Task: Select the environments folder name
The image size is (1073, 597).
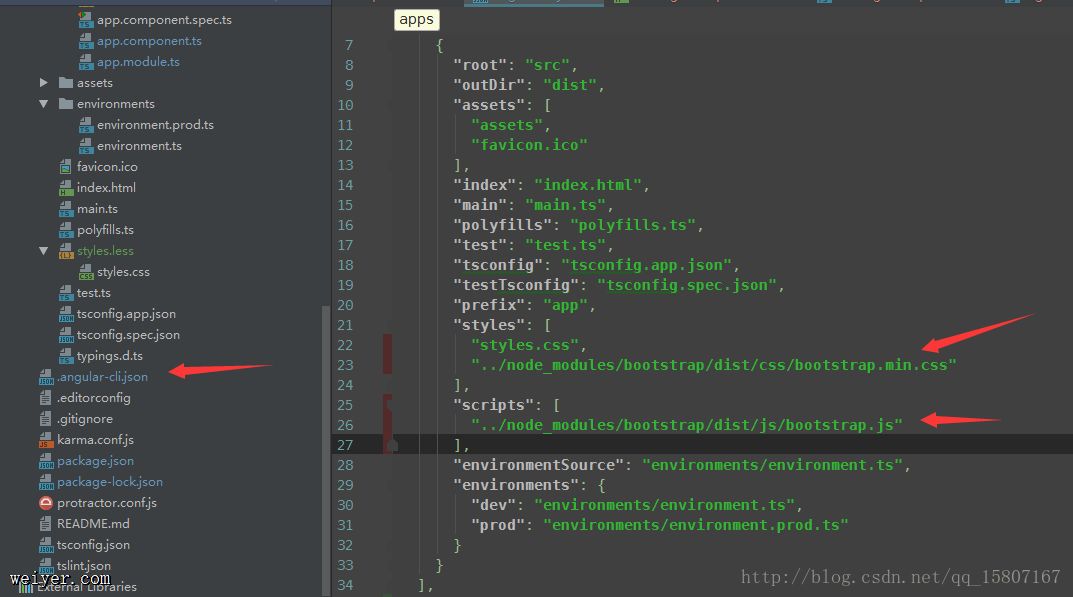Action: 116,104
